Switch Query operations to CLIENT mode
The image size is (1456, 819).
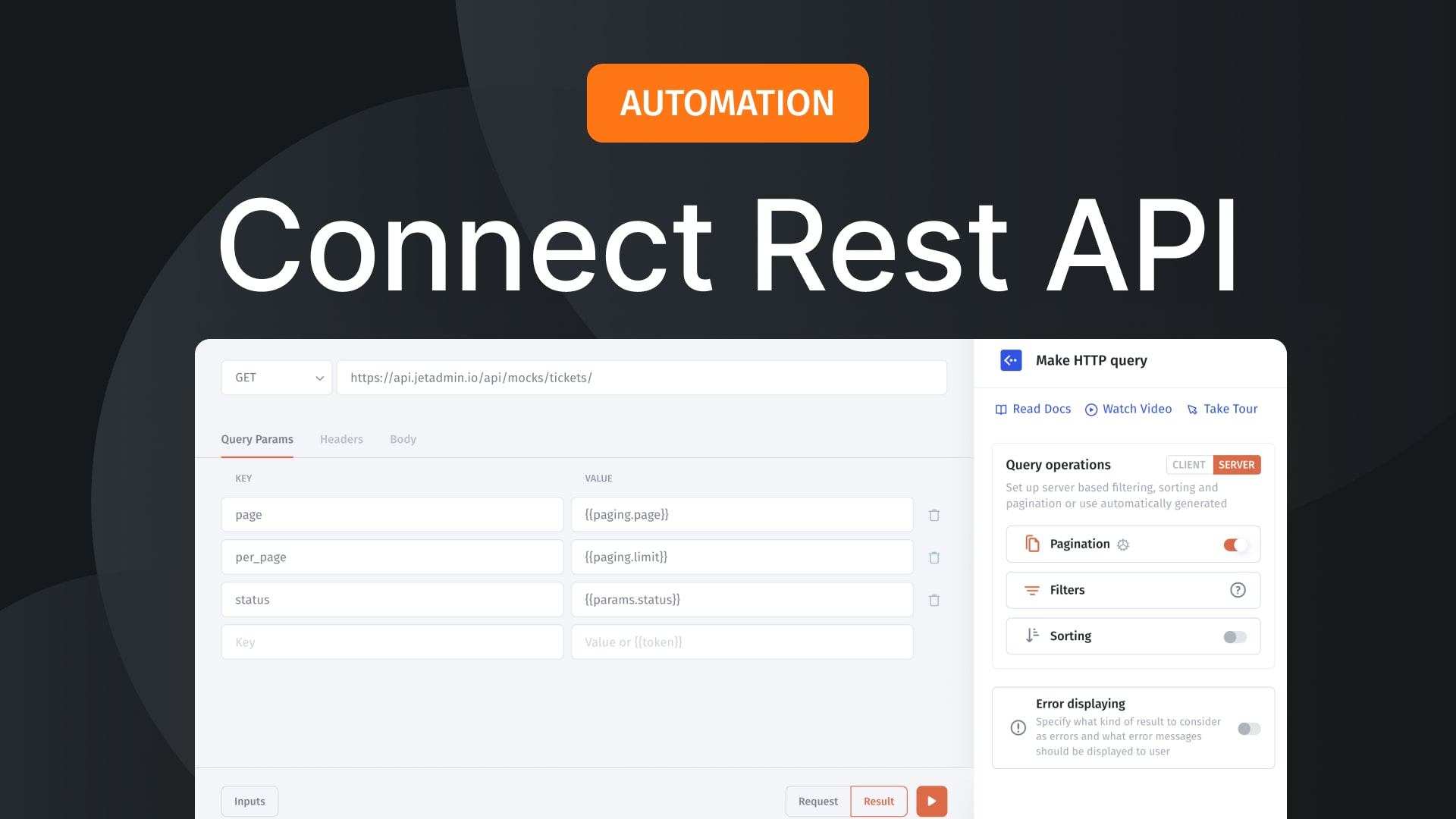click(x=1188, y=465)
